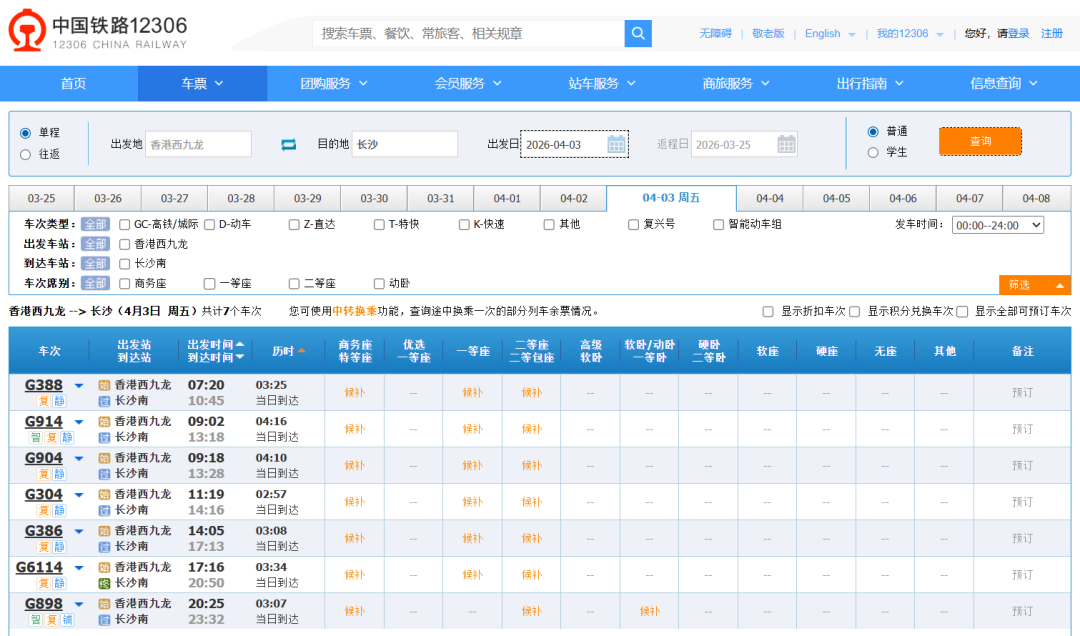Sort by duration using the 历时 arrow

[x=302, y=351]
